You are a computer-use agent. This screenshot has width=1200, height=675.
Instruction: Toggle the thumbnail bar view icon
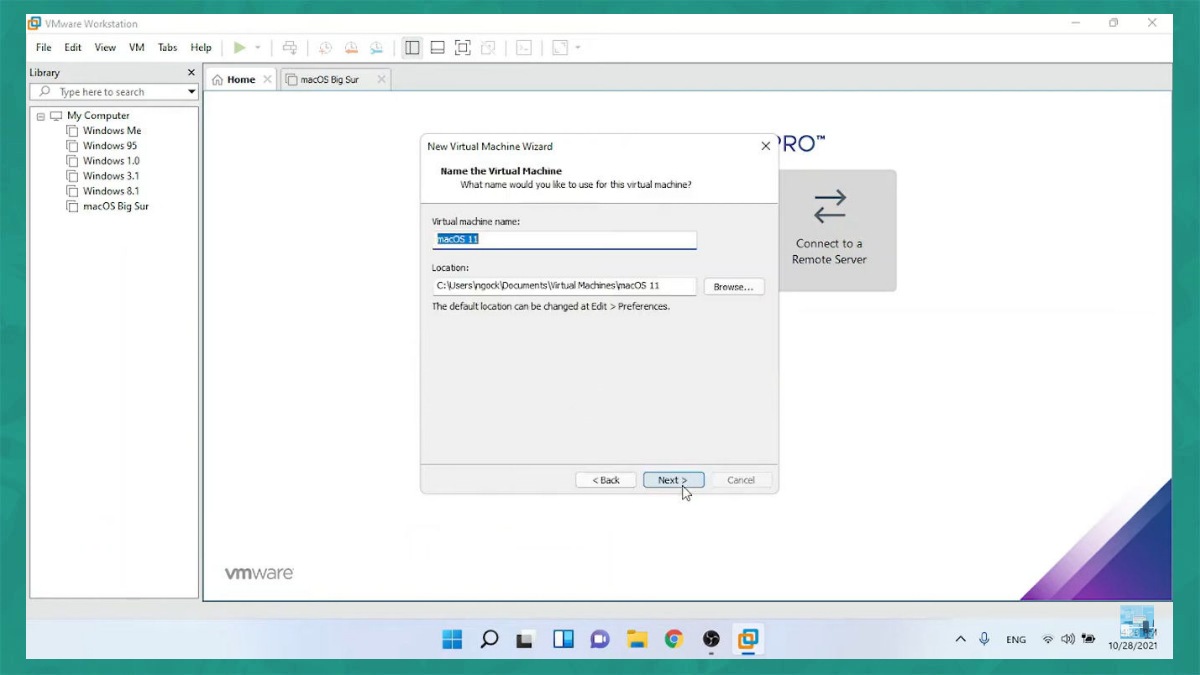coord(437,47)
